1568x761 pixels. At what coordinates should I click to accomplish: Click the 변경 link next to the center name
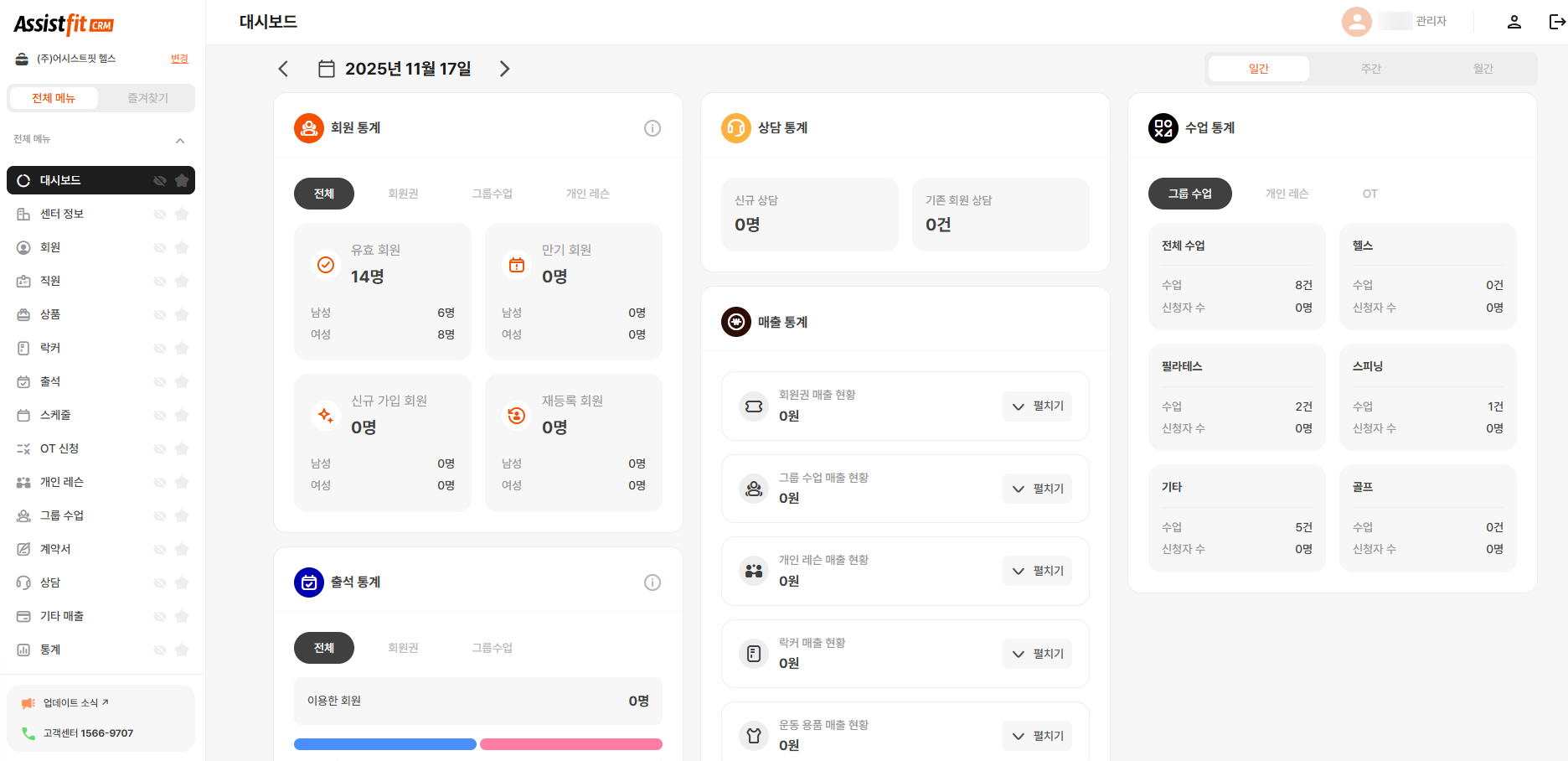pos(178,59)
